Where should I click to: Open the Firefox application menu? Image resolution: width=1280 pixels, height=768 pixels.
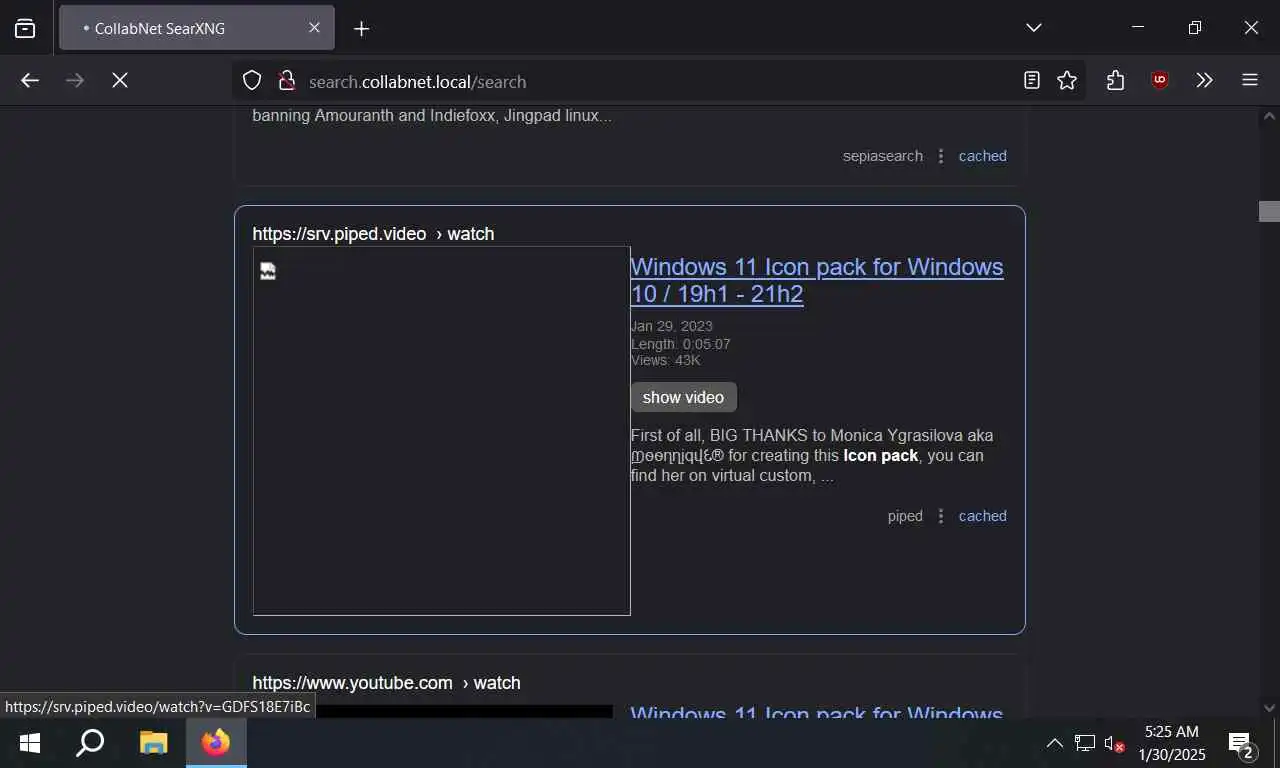coord(1250,81)
